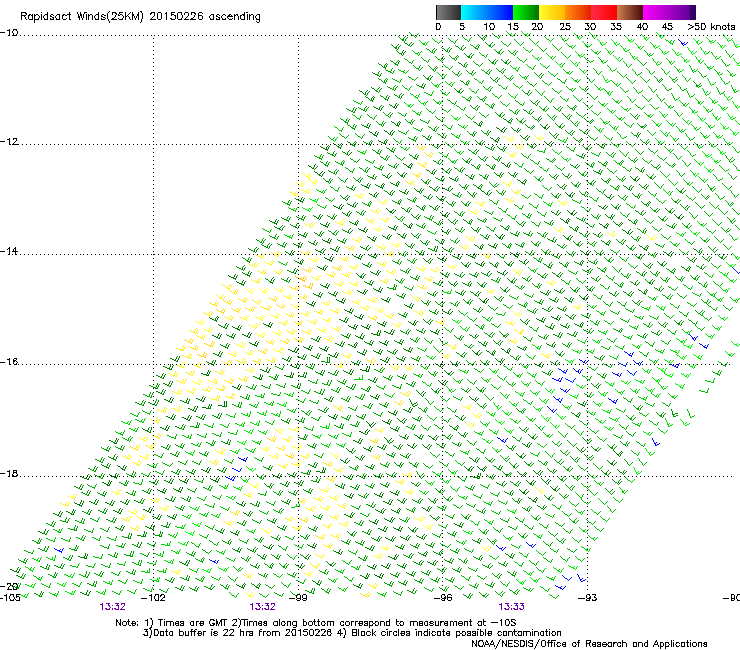Click the '-105' longitude axis label
The image size is (740, 650).
pos(10,598)
